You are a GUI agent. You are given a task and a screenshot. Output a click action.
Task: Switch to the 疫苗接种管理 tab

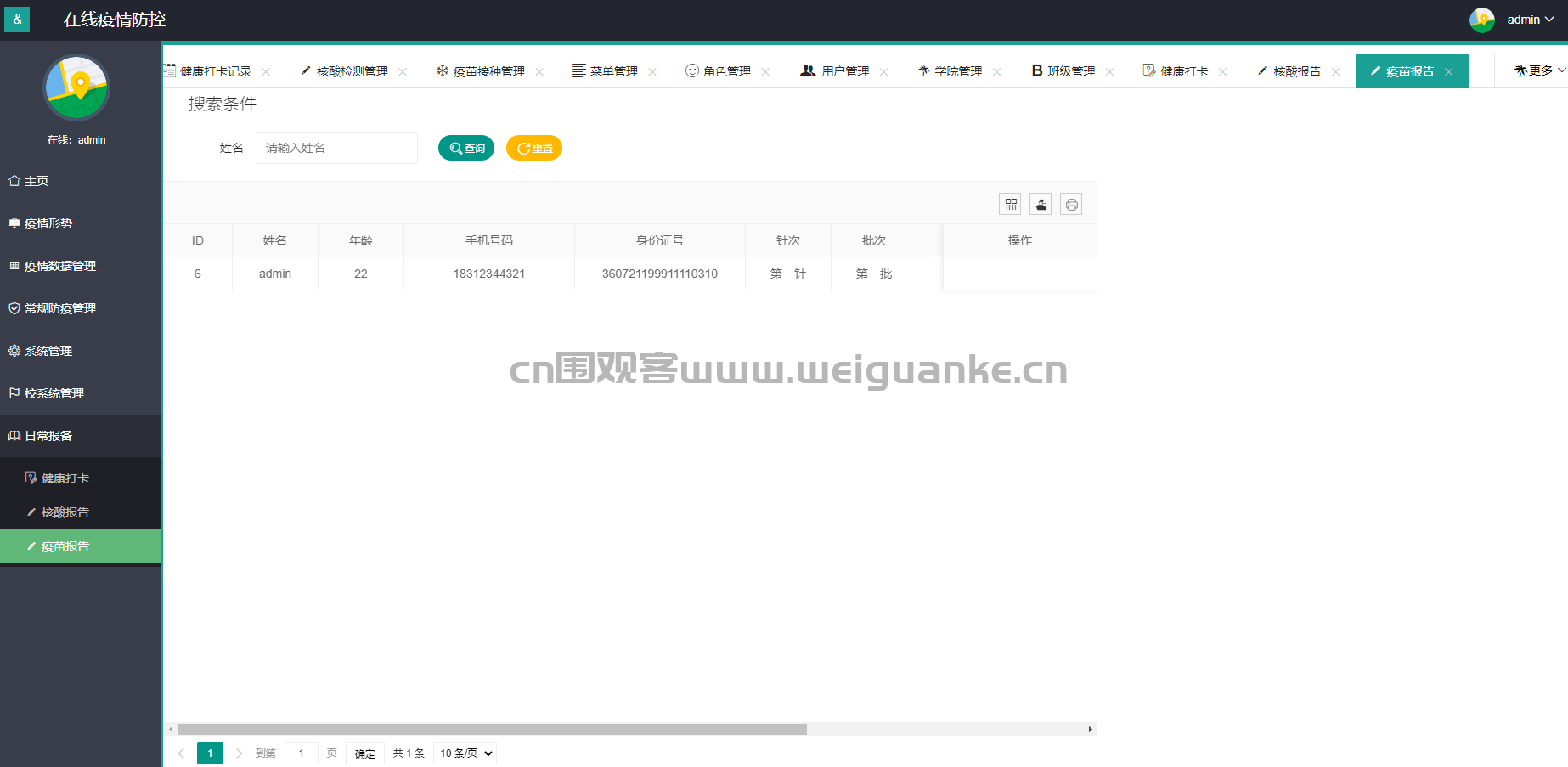pos(488,71)
